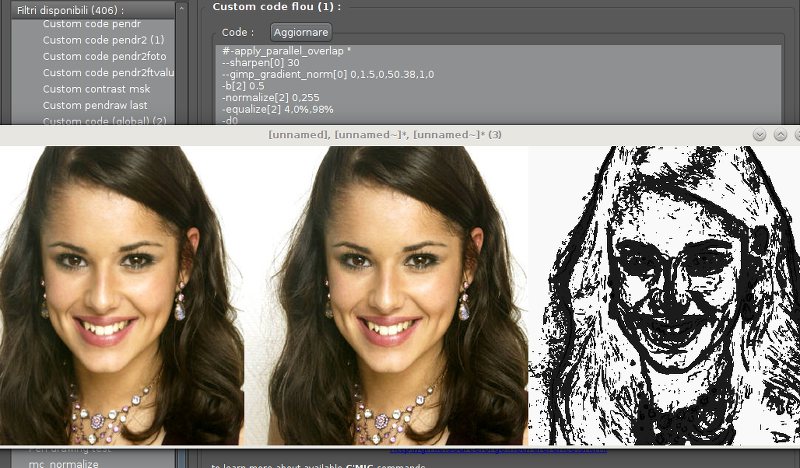Click the code line '-equalize[2] 4,0%,98%'
800x468 pixels.
pos(278,109)
